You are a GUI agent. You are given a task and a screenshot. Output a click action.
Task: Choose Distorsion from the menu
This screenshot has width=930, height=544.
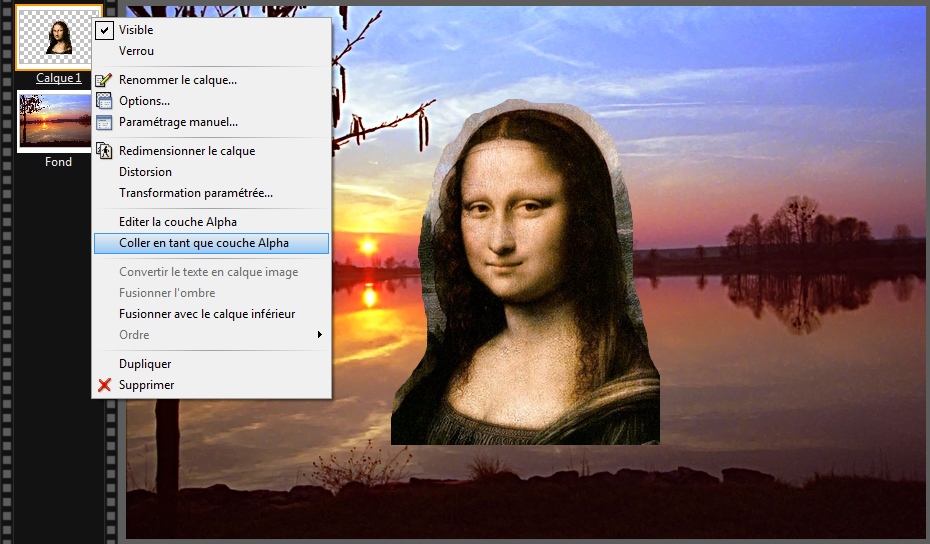145,172
